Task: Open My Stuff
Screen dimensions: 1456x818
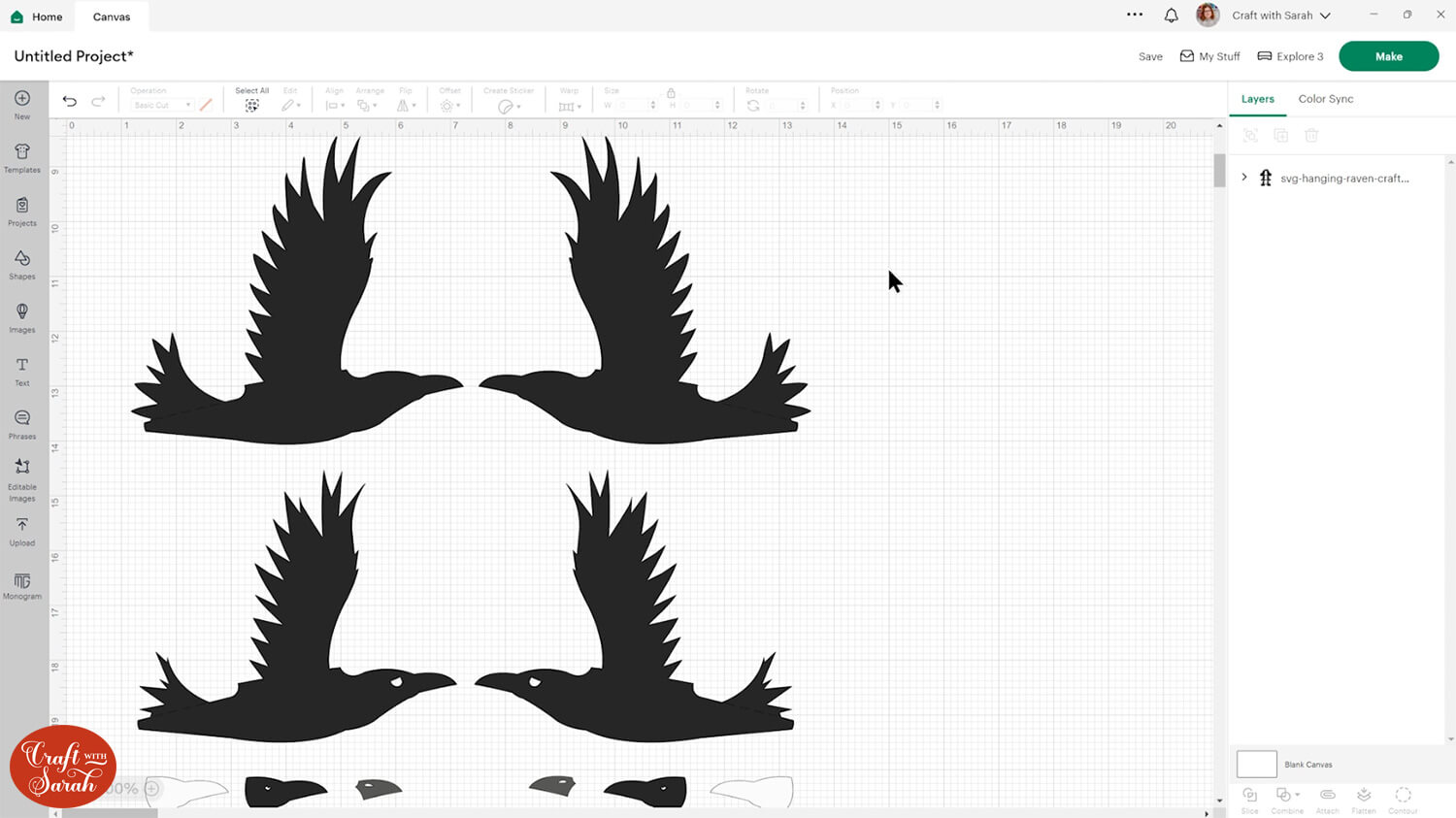Action: click(x=1209, y=56)
